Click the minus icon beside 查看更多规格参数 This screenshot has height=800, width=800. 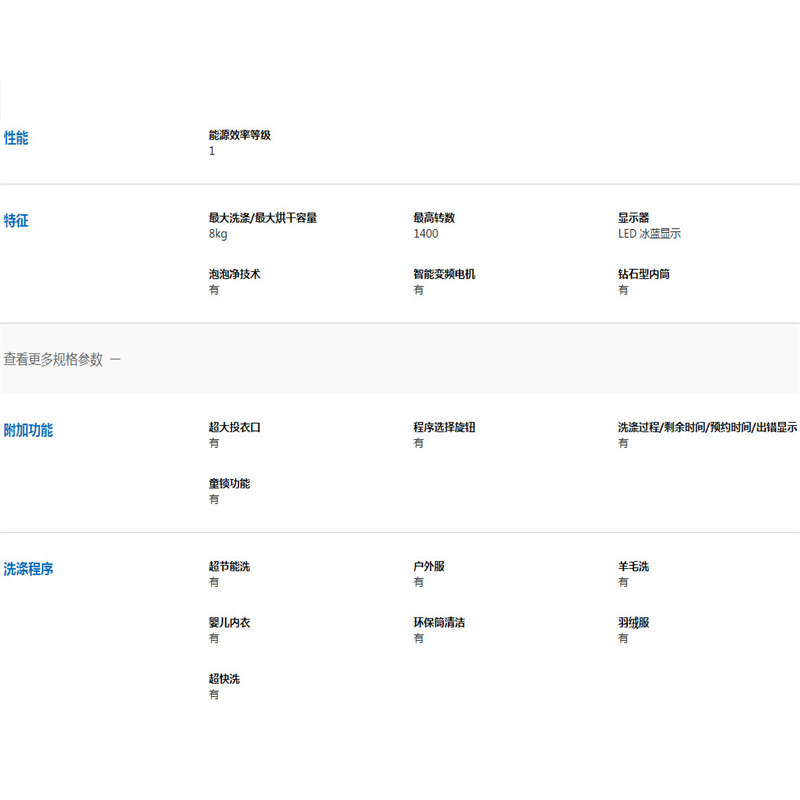point(115,359)
